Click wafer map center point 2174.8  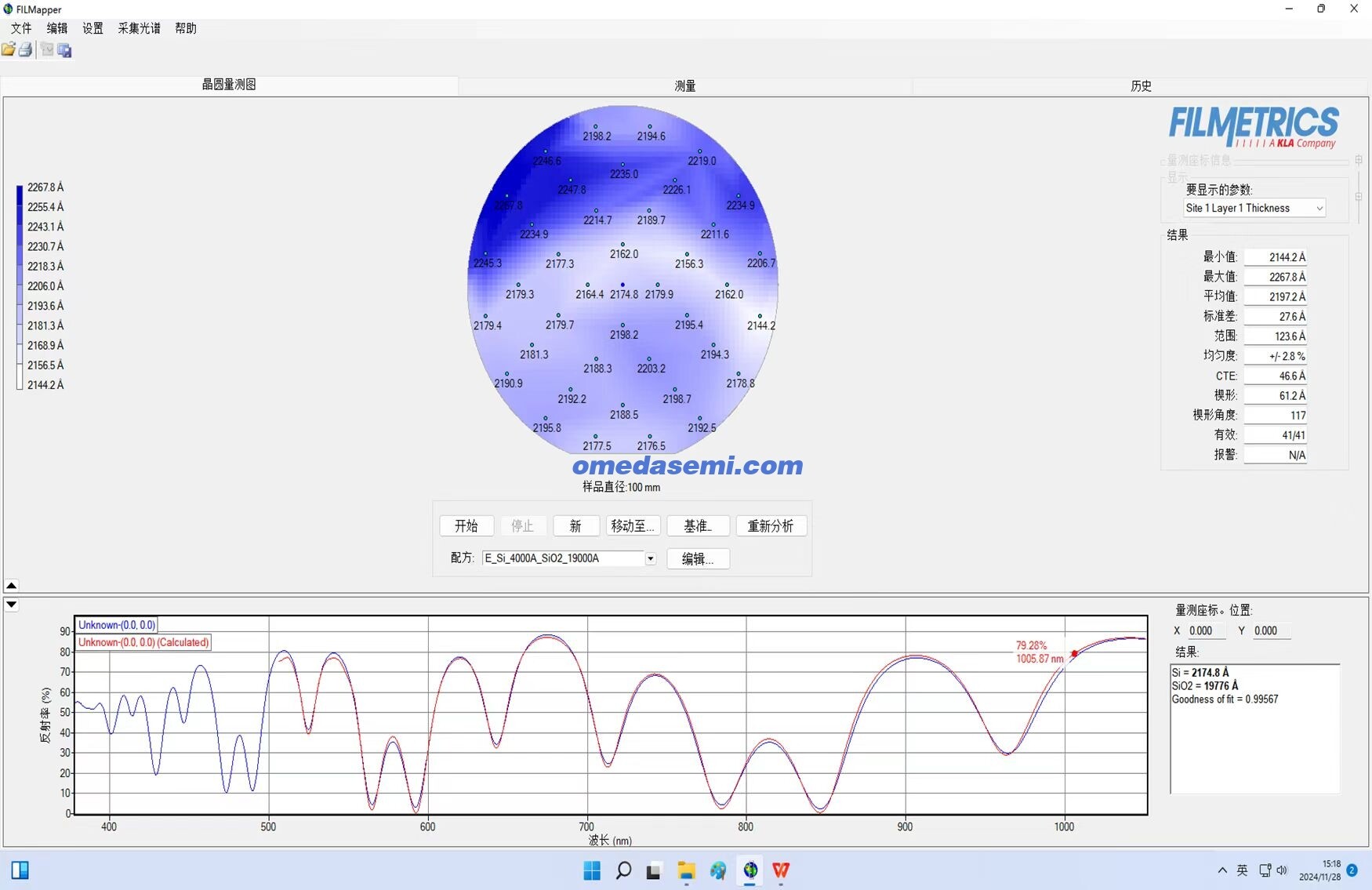click(622, 285)
